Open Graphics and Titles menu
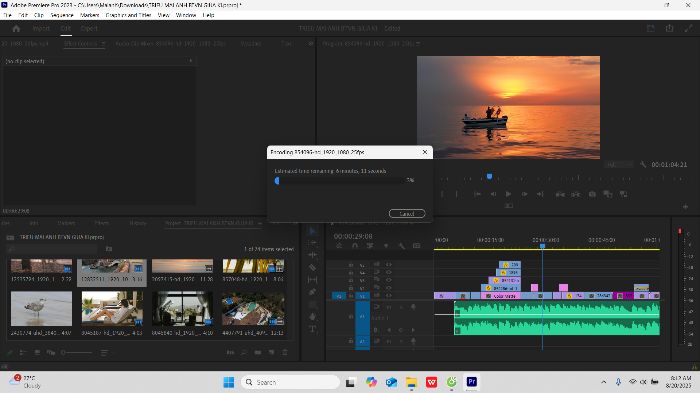This screenshot has width=700, height=393. [x=128, y=15]
